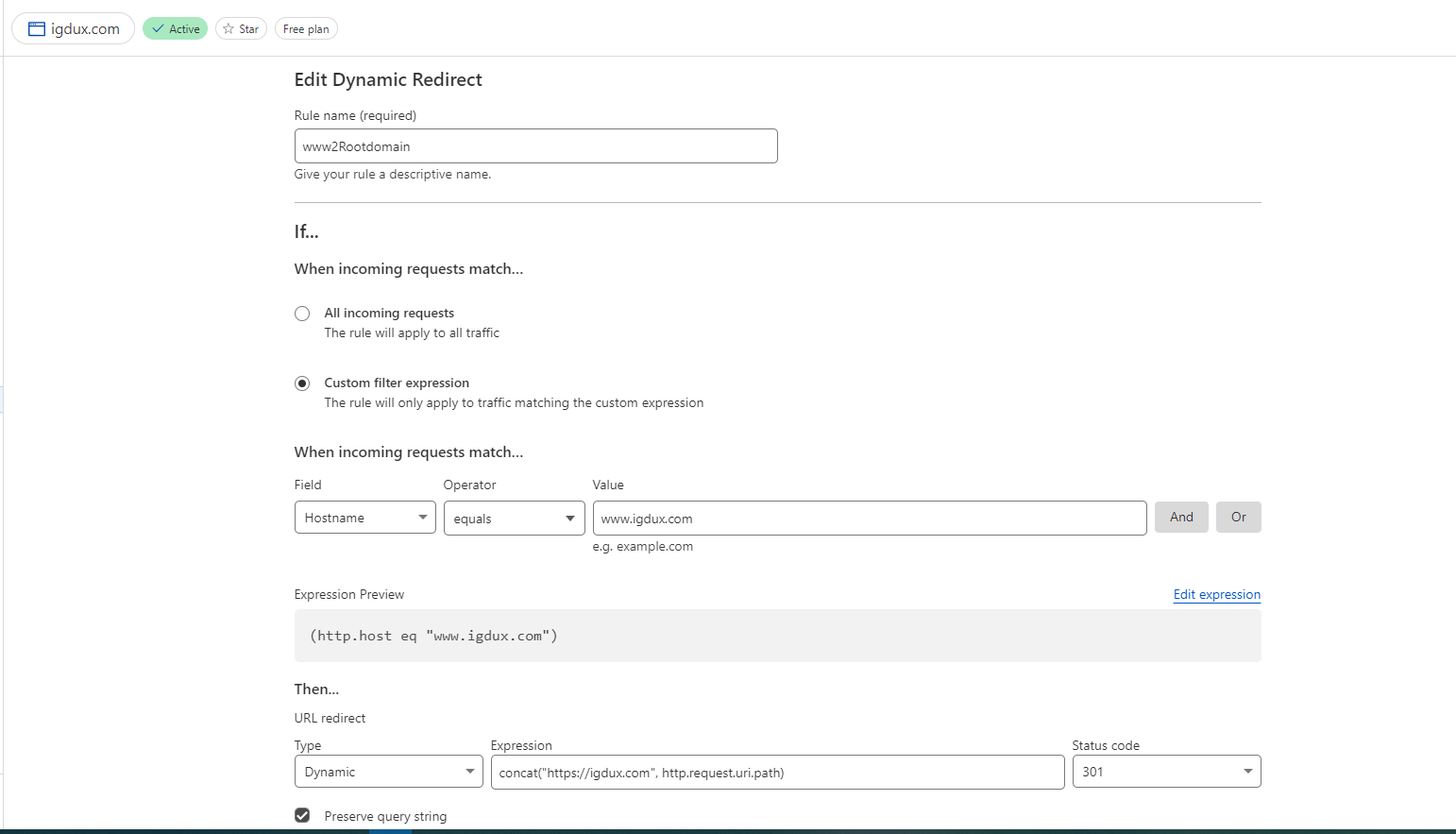
Task: Click the redirect Expression concat input field
Action: click(x=777, y=773)
